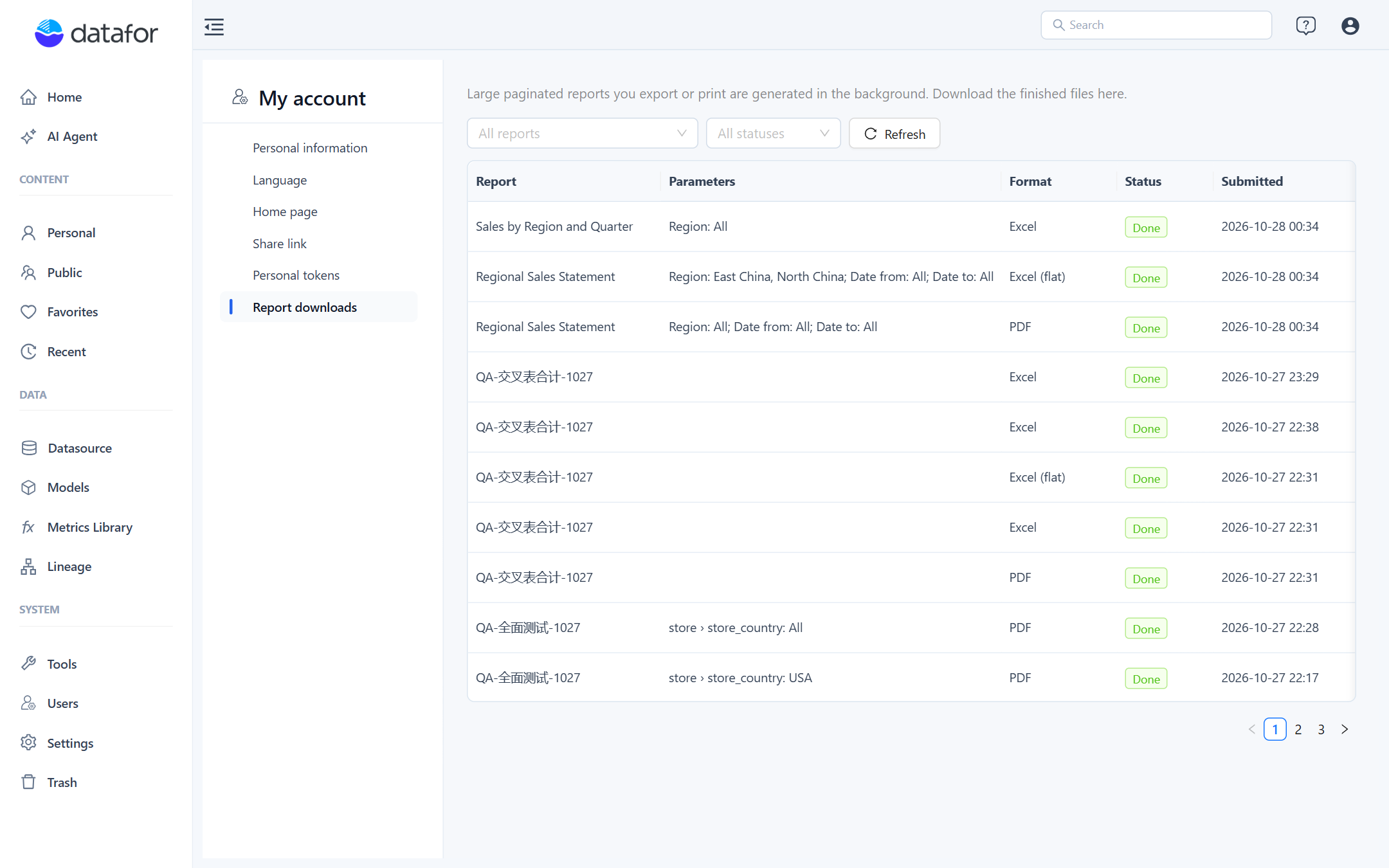Image resolution: width=1389 pixels, height=868 pixels.
Task: Go to page 3 of reports
Action: (1321, 729)
